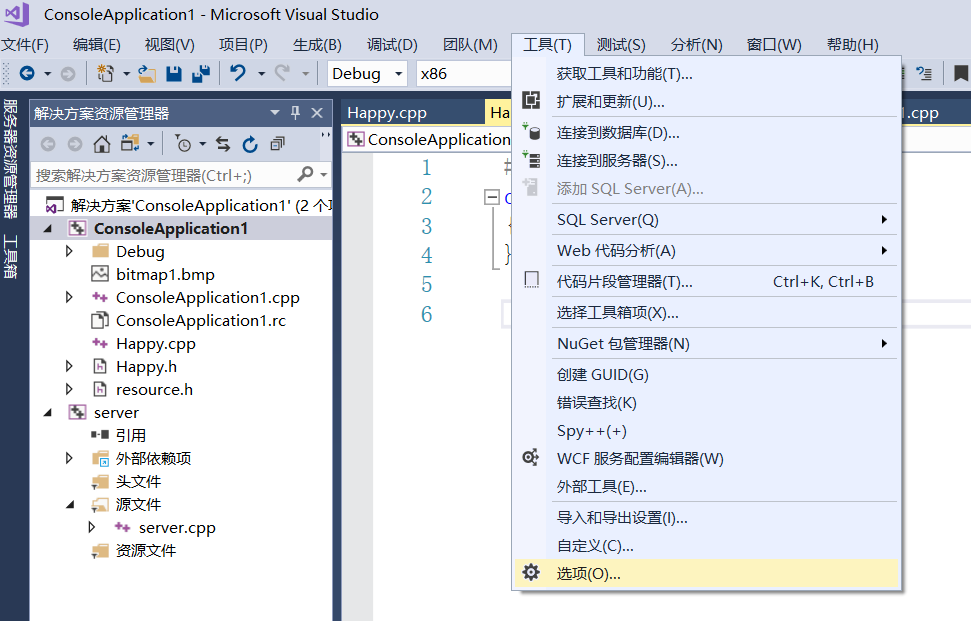
Task: Open the 文件(F) menu
Action: click(25, 45)
